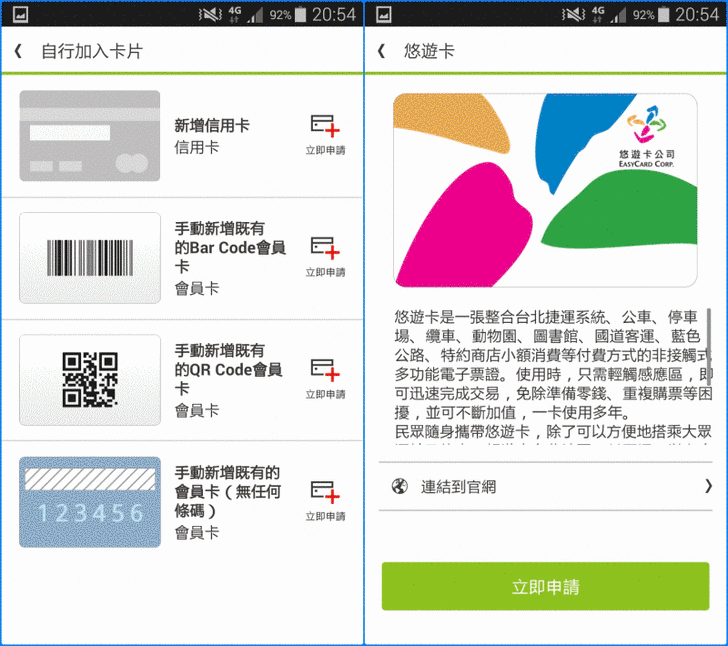728x646 pixels.
Task: Open the 連結到官網 link
Action: [x=545, y=486]
